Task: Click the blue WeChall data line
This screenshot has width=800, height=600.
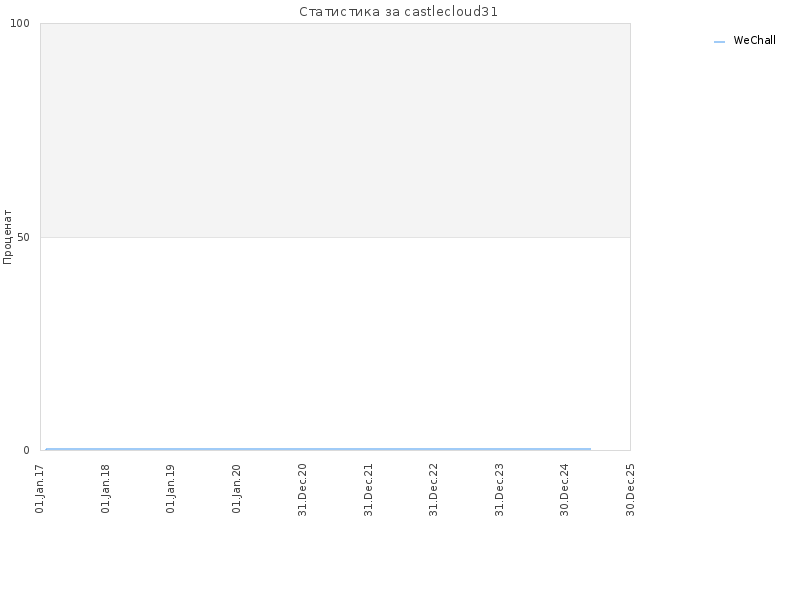Action: pyautogui.click(x=318, y=449)
